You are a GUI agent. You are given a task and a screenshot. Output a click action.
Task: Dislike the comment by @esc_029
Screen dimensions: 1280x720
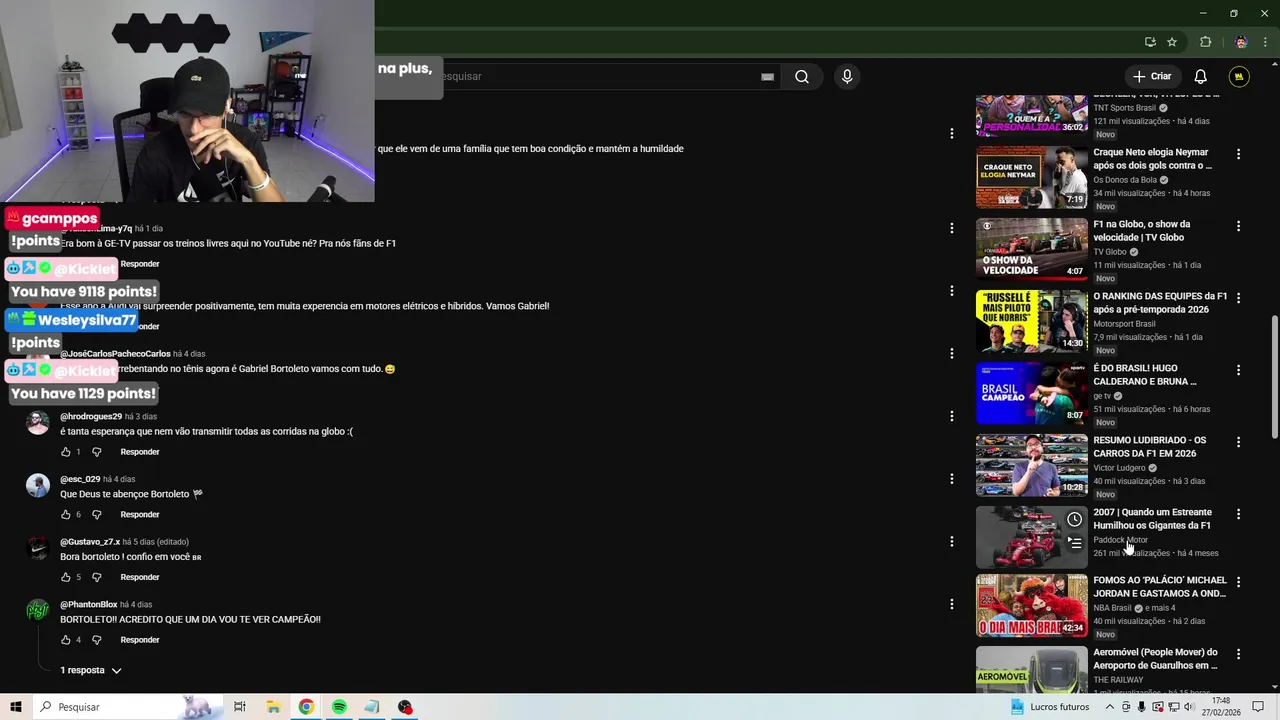(x=97, y=515)
